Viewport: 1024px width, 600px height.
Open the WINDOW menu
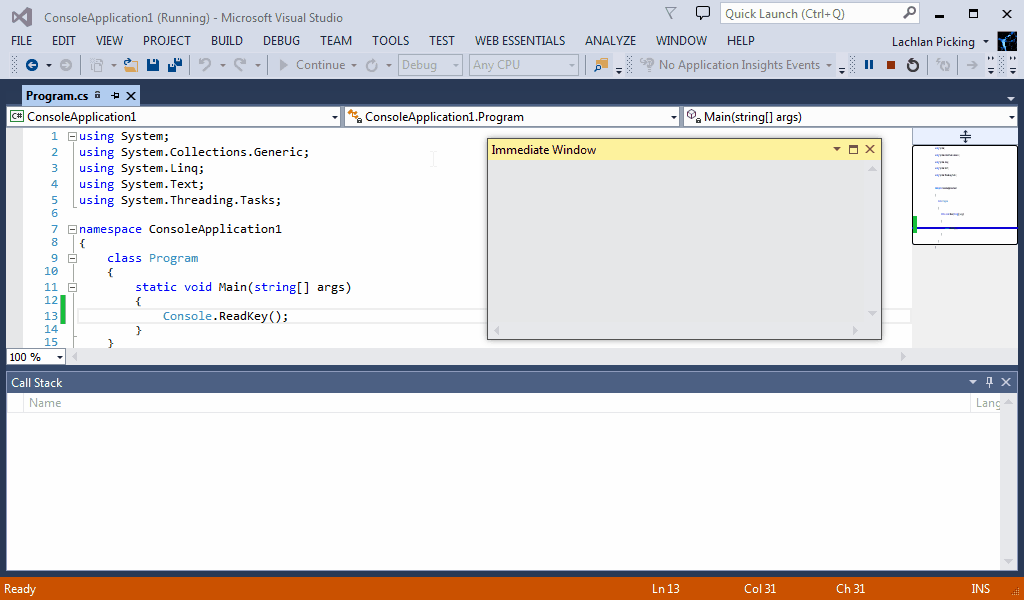point(681,40)
